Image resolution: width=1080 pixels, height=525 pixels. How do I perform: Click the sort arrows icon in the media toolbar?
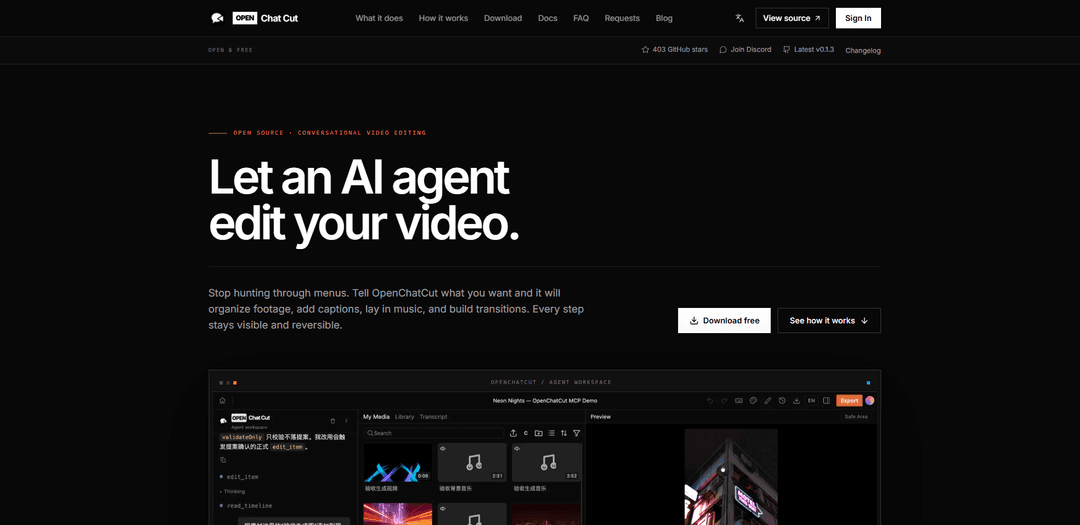564,433
